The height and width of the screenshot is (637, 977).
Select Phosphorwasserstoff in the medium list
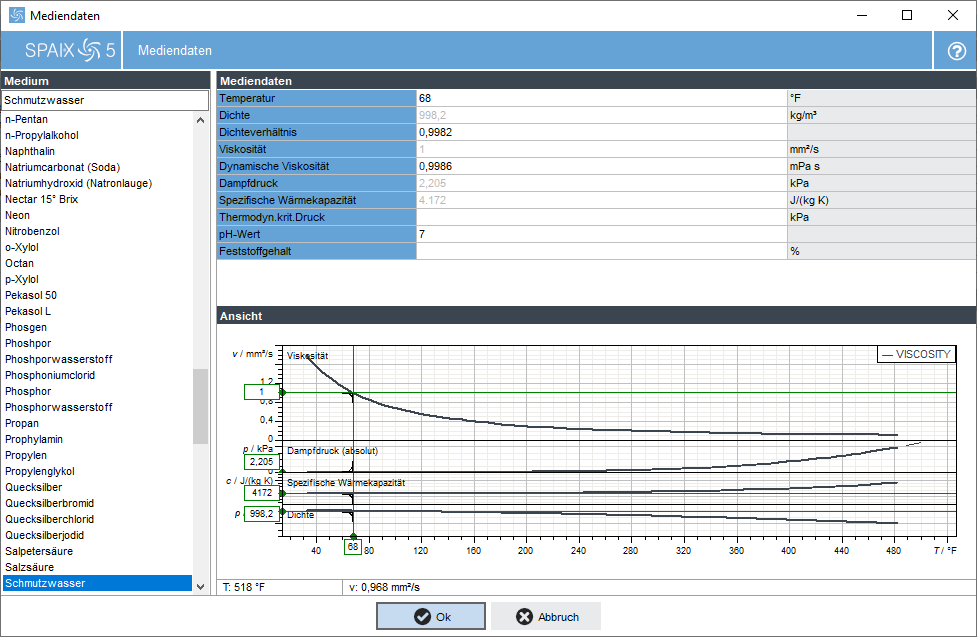point(59,407)
